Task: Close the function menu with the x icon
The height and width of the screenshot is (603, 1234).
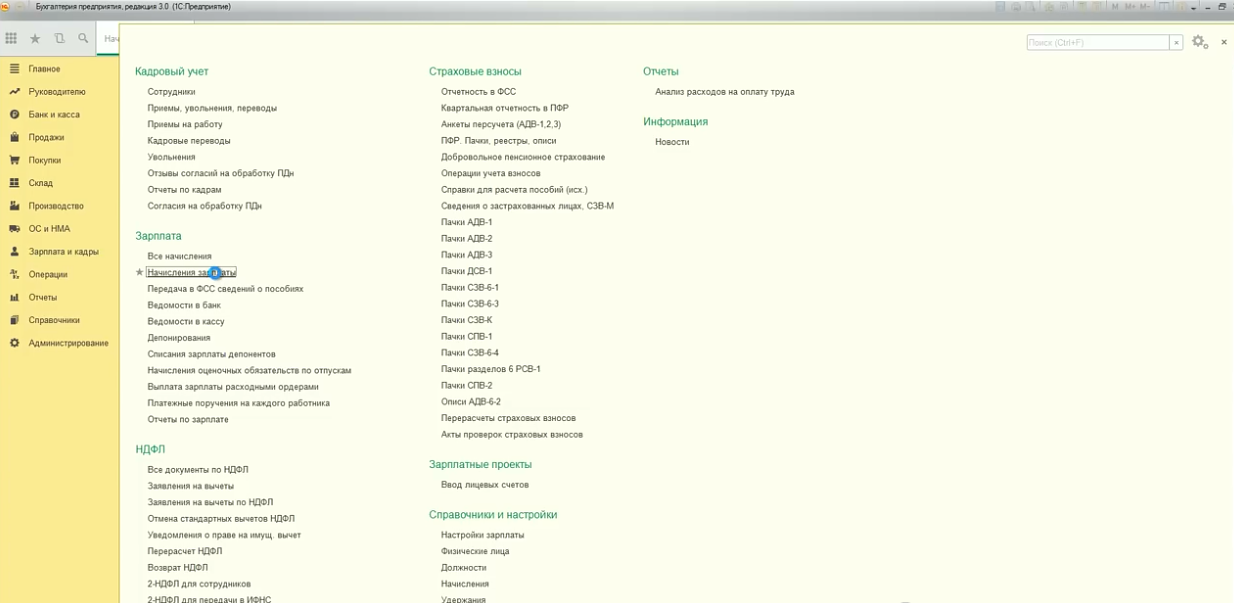Action: pyautogui.click(x=1224, y=42)
